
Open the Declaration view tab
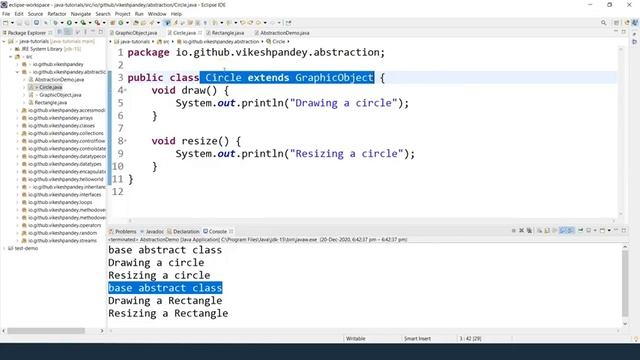(x=183, y=231)
